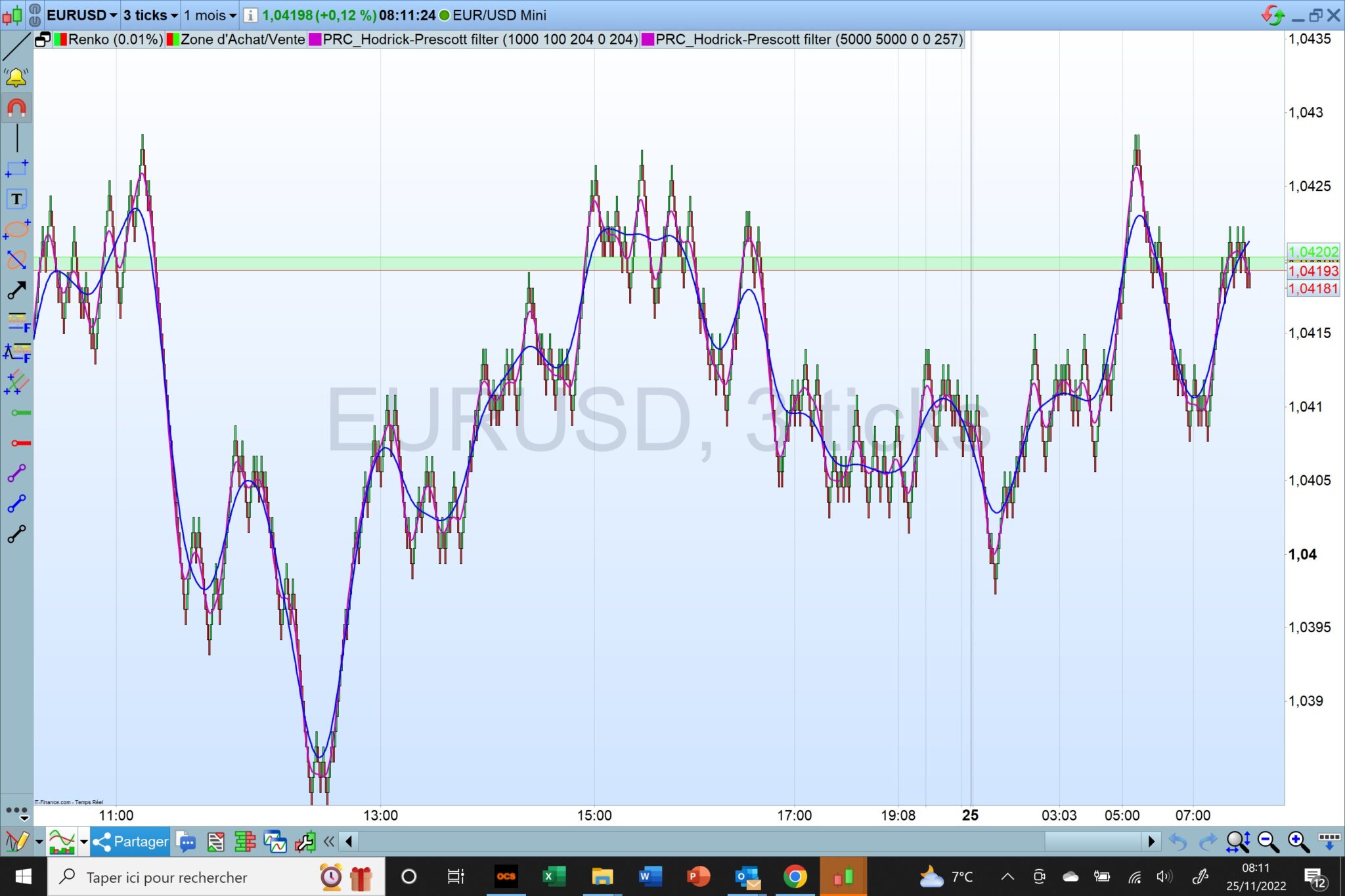Select the arrow drawing tool

(16, 290)
